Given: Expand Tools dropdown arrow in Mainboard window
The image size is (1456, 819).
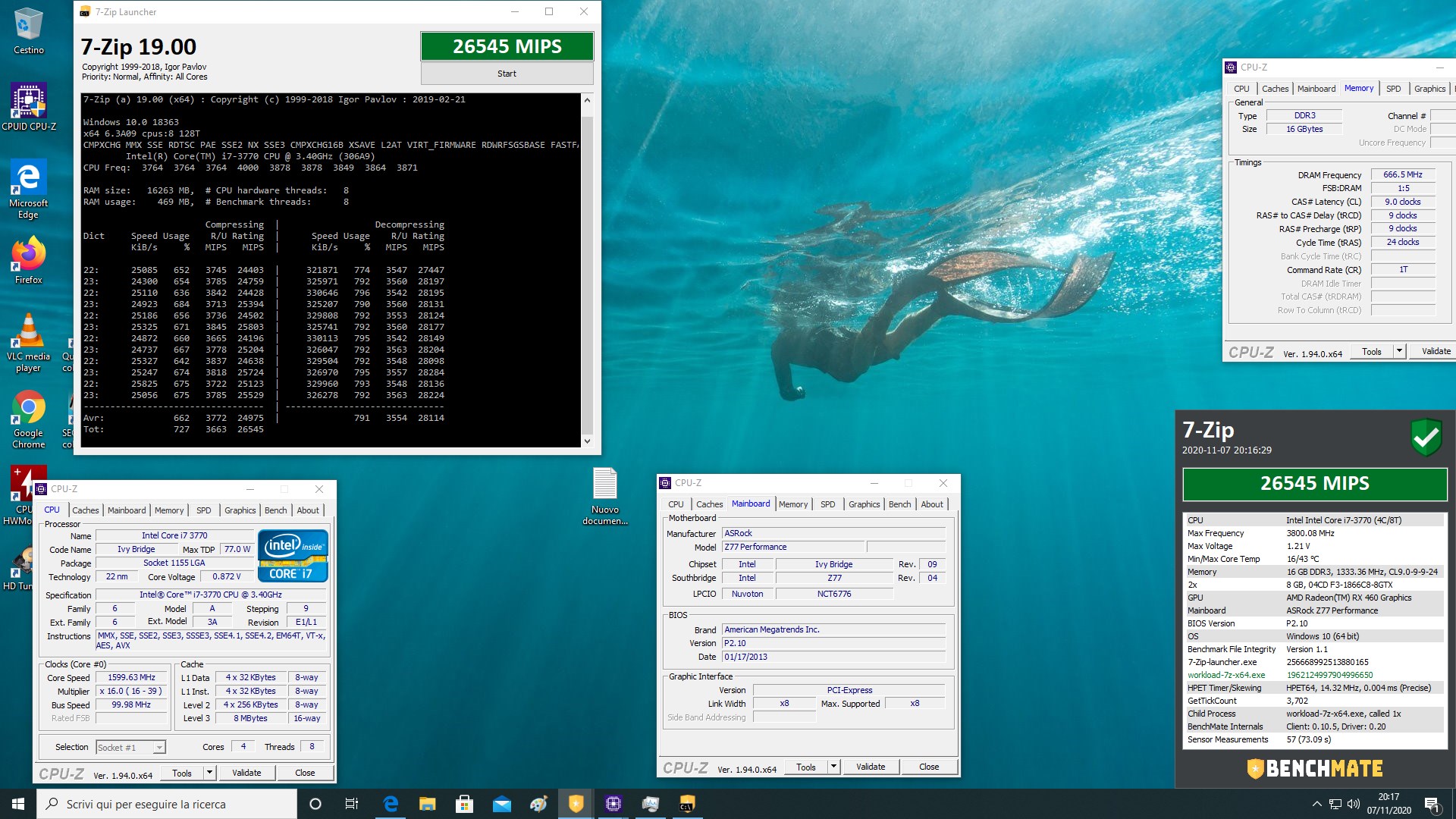Looking at the screenshot, I should [833, 767].
